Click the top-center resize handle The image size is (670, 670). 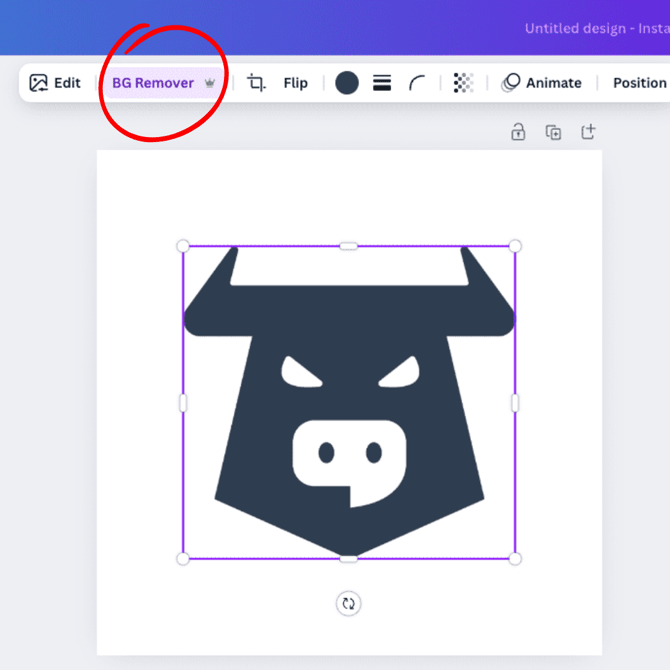point(349,246)
